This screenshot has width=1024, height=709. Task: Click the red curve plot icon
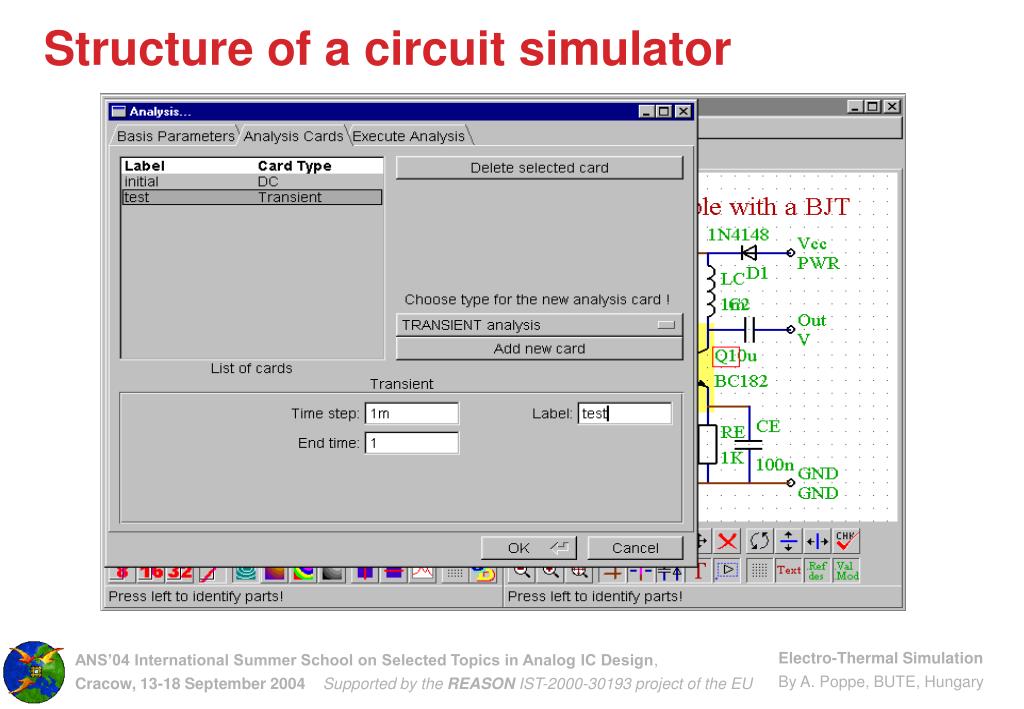pyautogui.click(x=422, y=573)
